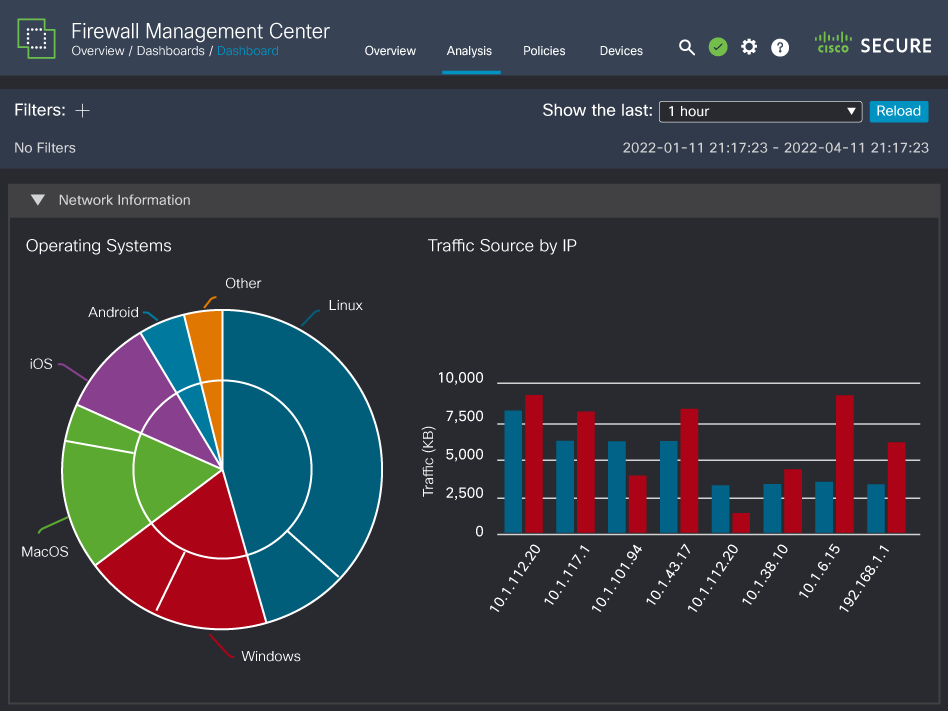Image resolution: width=948 pixels, height=711 pixels.
Task: Open the 'Show the last' time range dropdown
Action: pos(760,111)
